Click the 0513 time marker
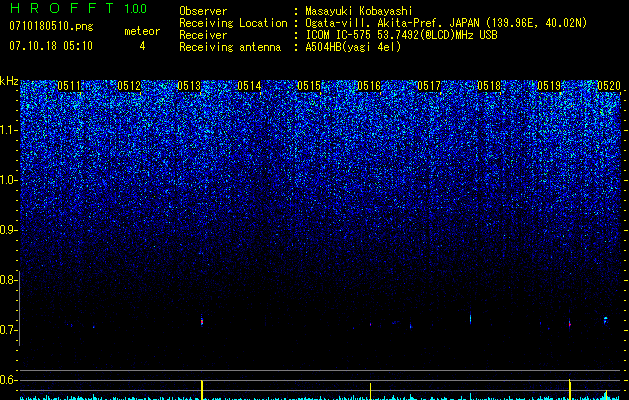629x400 pixels. pos(189,86)
